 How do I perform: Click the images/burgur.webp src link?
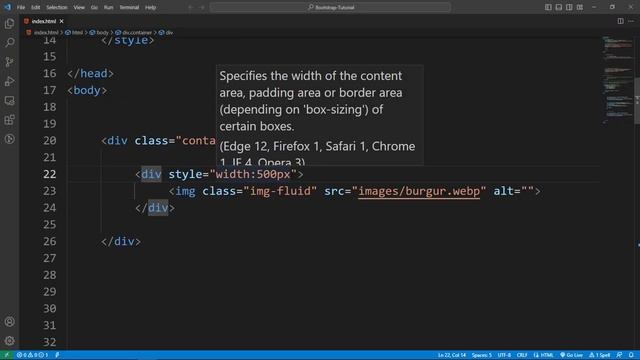(419, 191)
